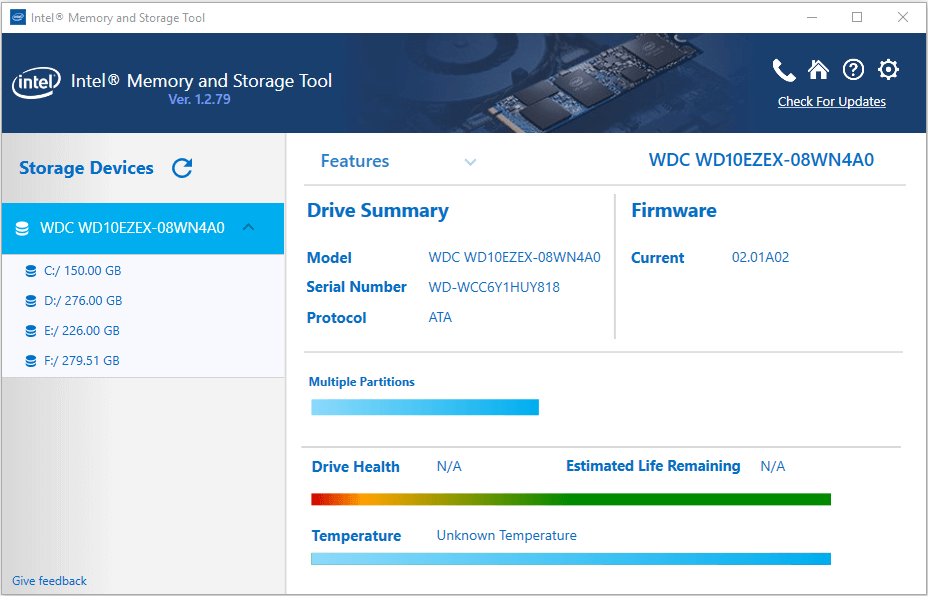Viewport: 928px width, 596px height.
Task: Click the drive icon beside WDC WD10EZEX
Action: point(22,229)
